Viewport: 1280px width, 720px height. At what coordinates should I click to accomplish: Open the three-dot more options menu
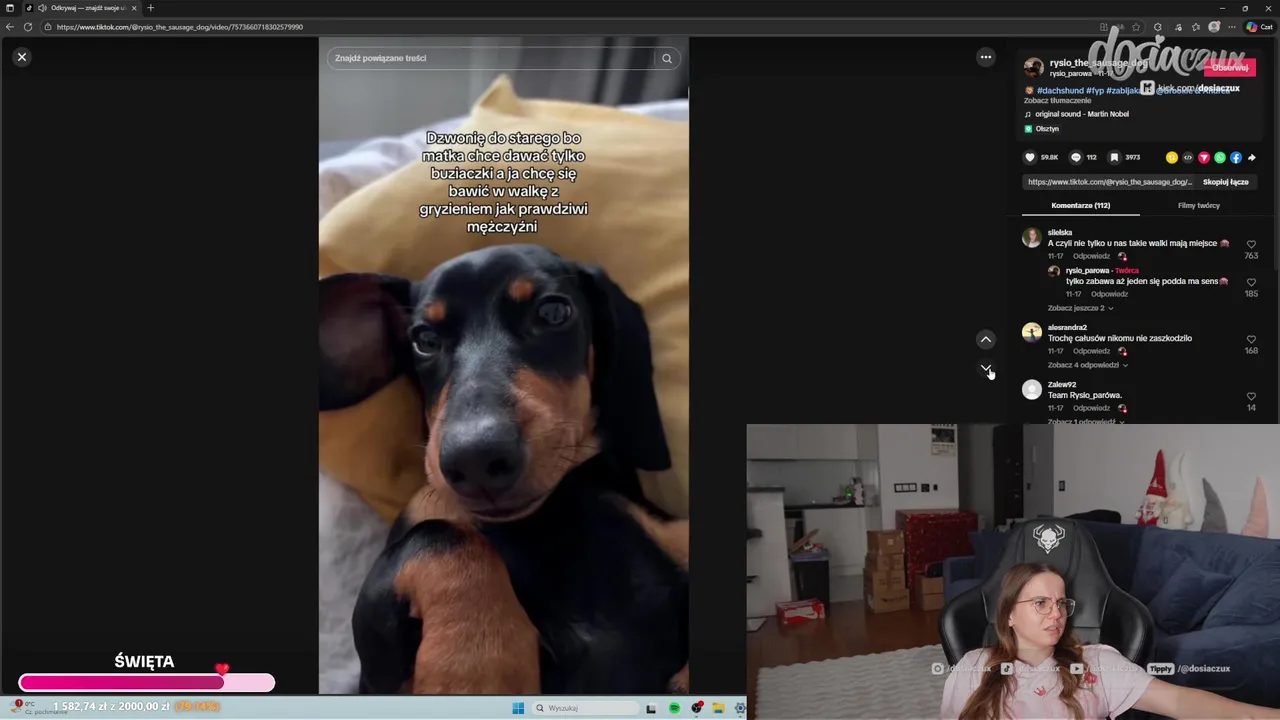pos(986,57)
